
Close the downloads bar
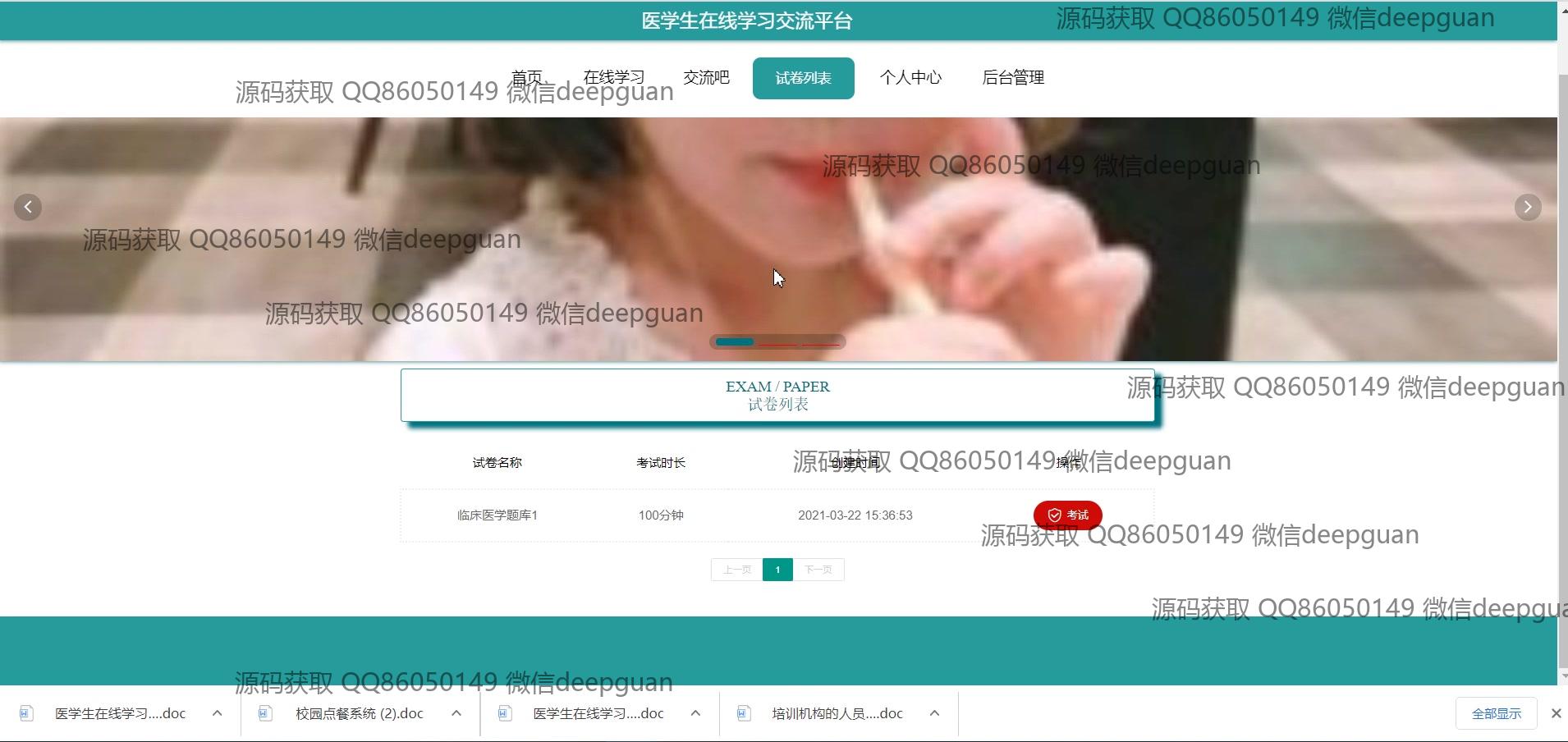tap(1556, 713)
